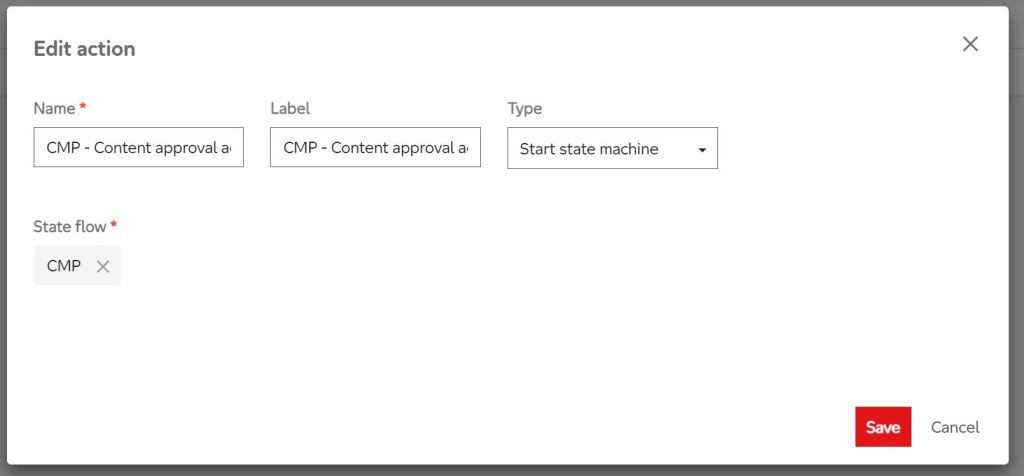
Task: Click the "Start state machine" selected value text
Action: (589, 149)
